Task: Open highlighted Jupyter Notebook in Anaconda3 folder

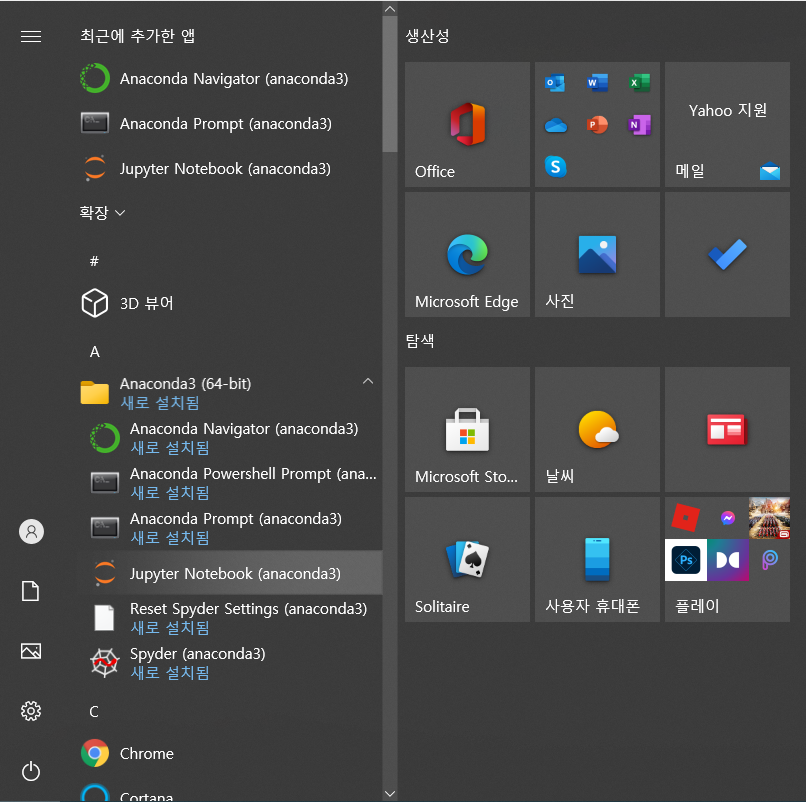Action: pos(229,573)
